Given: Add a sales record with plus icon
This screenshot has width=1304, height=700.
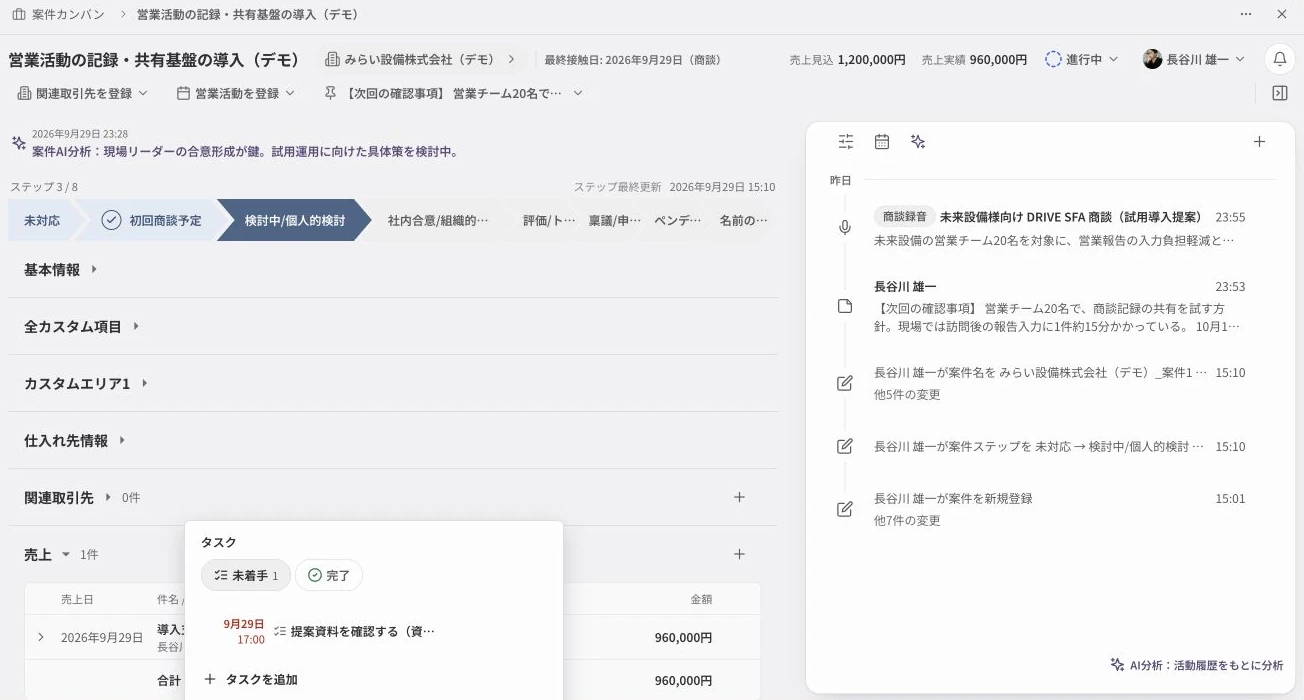Looking at the screenshot, I should [x=739, y=554].
